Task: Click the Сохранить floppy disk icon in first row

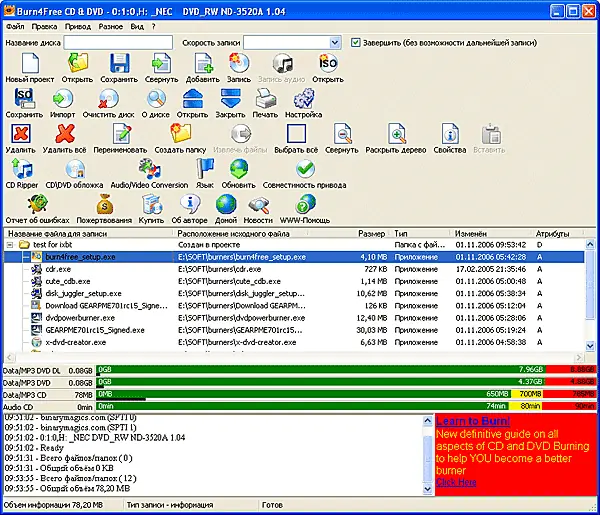Action: 119,63
